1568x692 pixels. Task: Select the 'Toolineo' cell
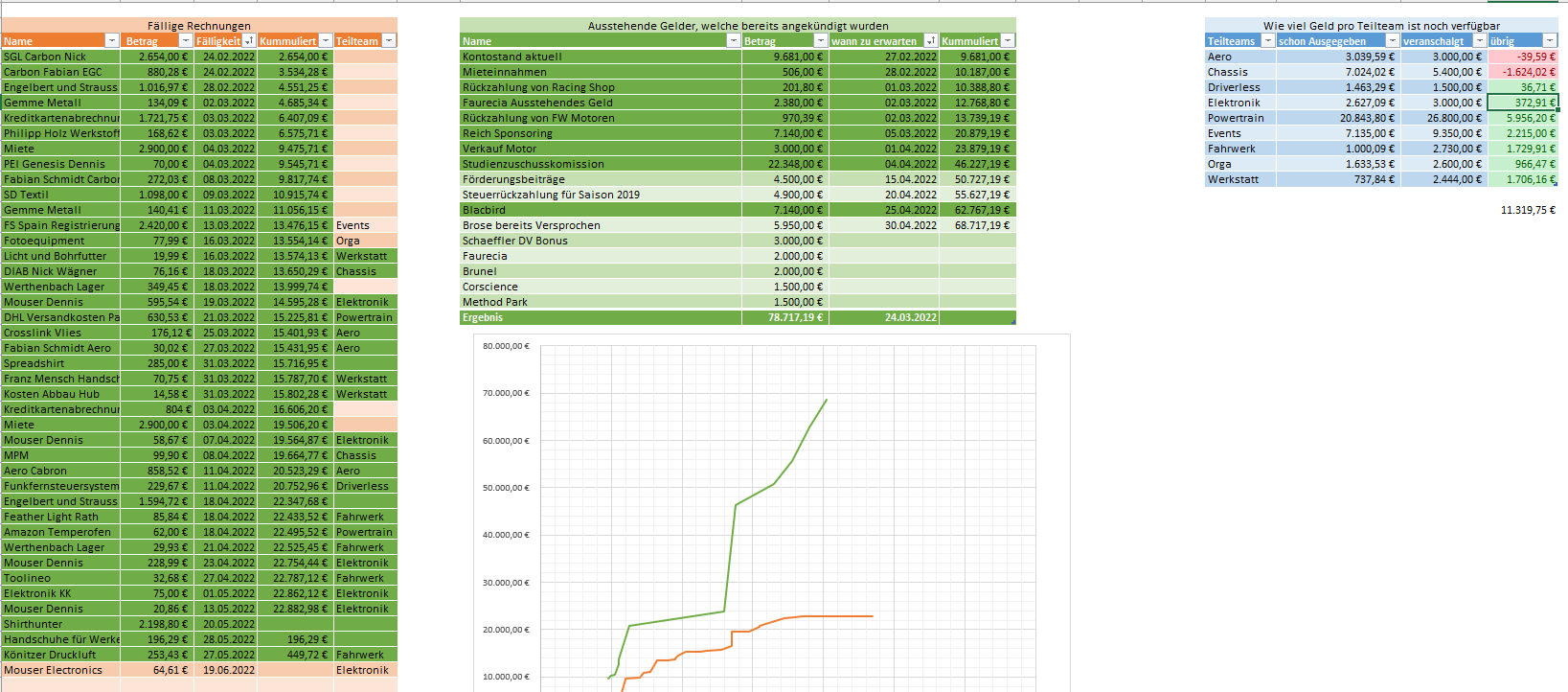(60, 578)
